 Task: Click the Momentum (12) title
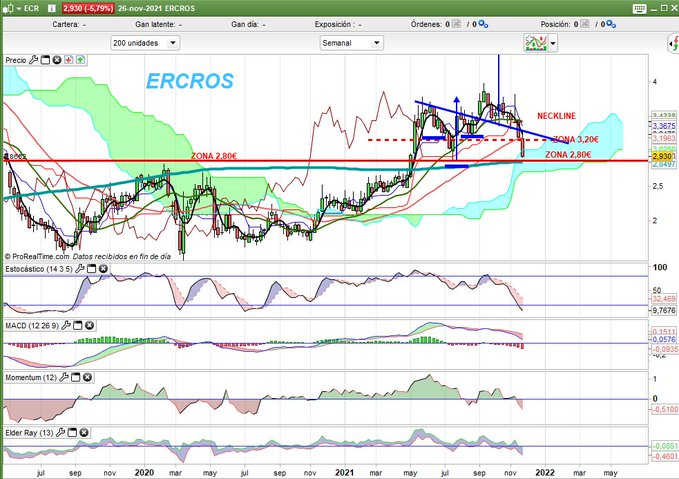pyautogui.click(x=31, y=377)
